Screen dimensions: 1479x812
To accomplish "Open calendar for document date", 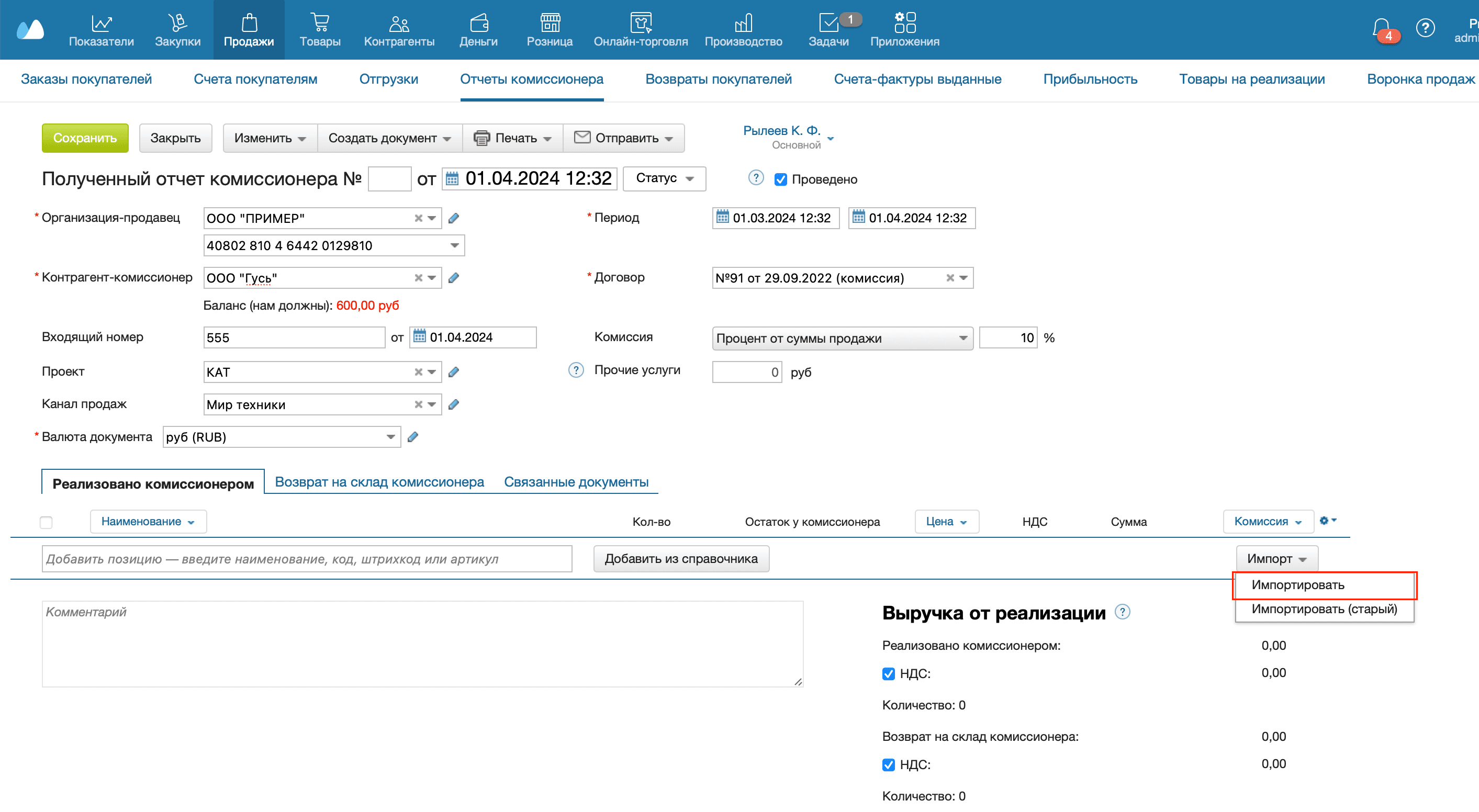I will click(452, 178).
